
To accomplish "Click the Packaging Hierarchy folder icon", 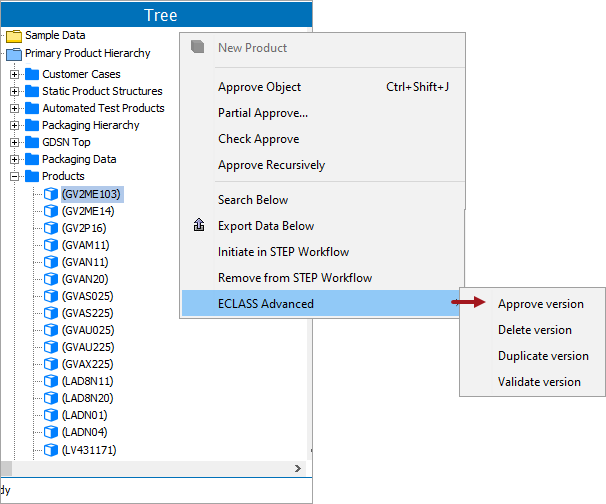I will 32,125.
